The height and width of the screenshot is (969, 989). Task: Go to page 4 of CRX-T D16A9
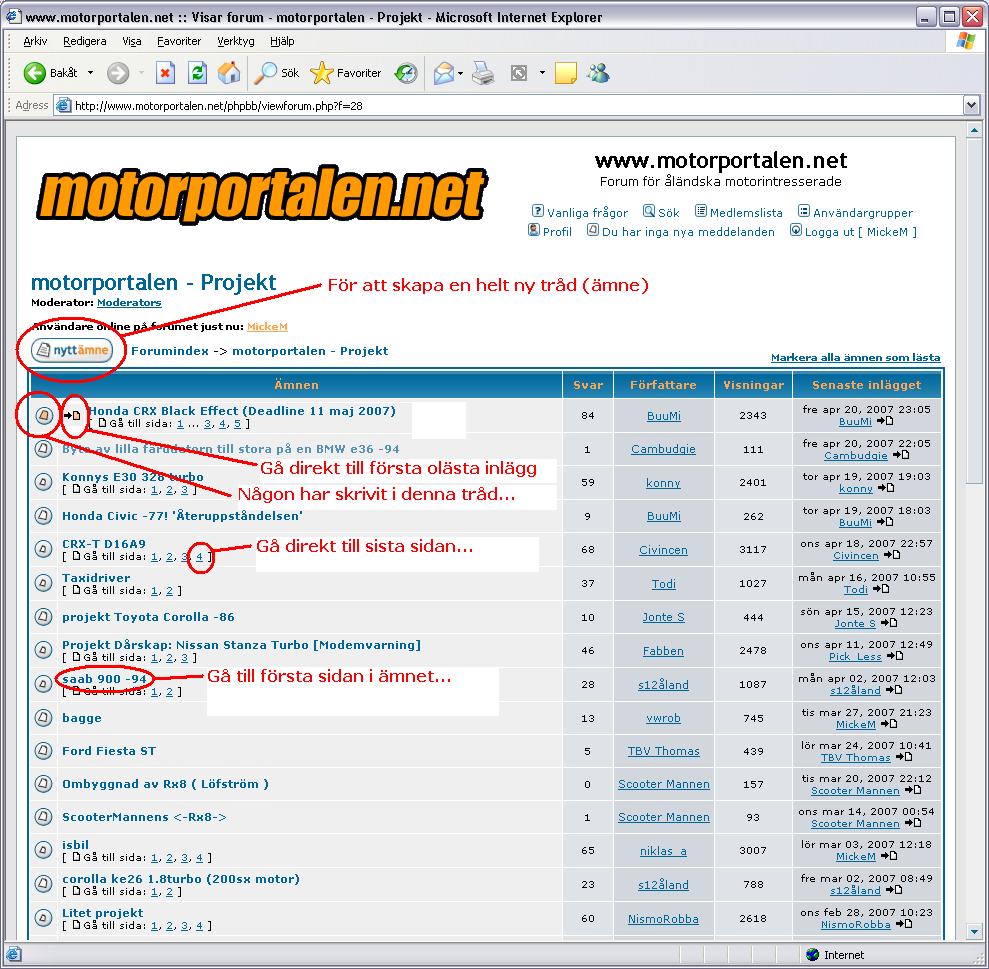[x=199, y=557]
